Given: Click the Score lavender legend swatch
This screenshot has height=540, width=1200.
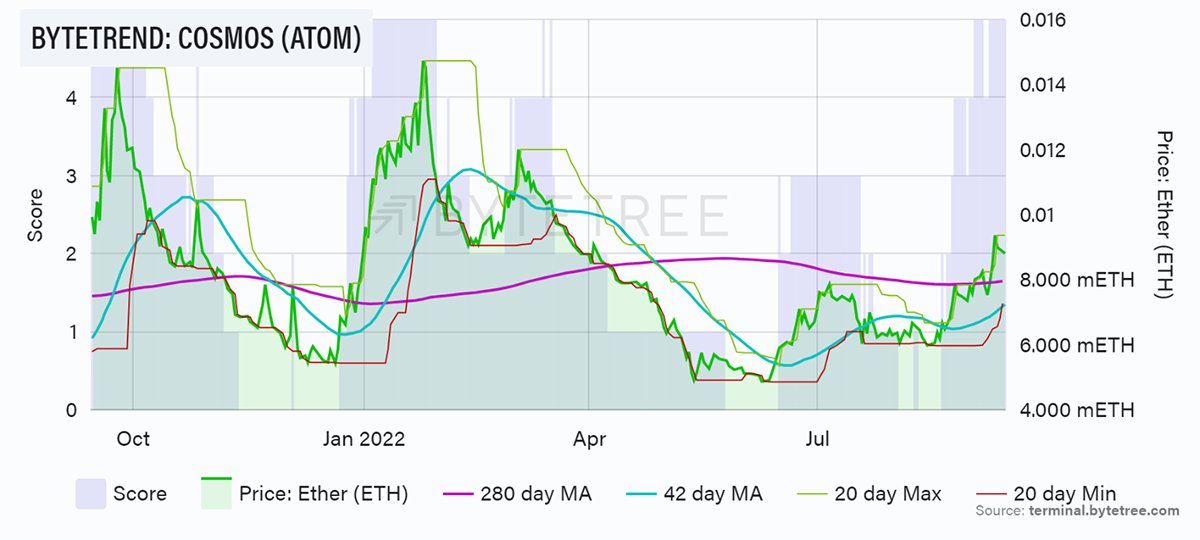Looking at the screenshot, I should (90, 493).
